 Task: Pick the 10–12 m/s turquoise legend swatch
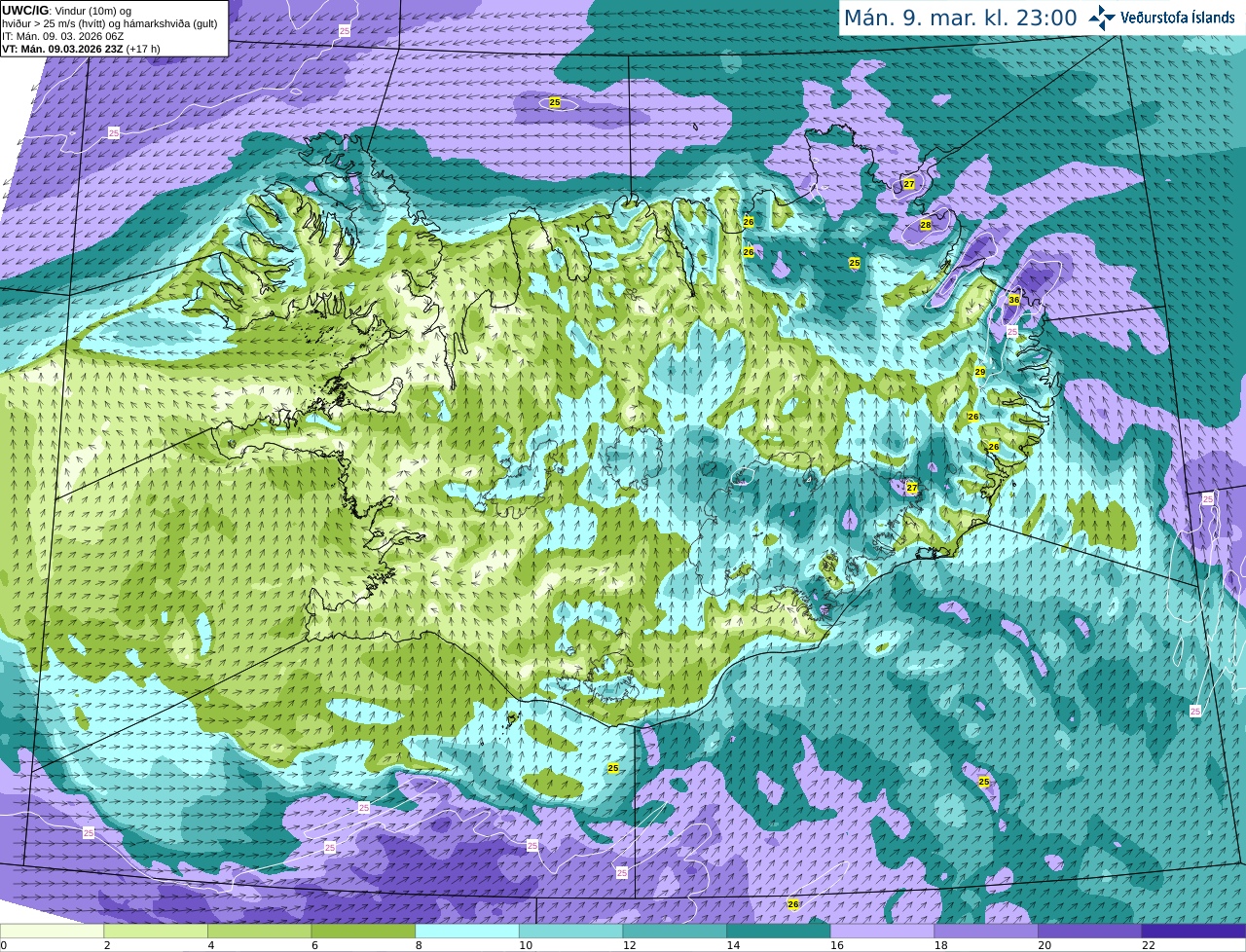tap(571, 931)
